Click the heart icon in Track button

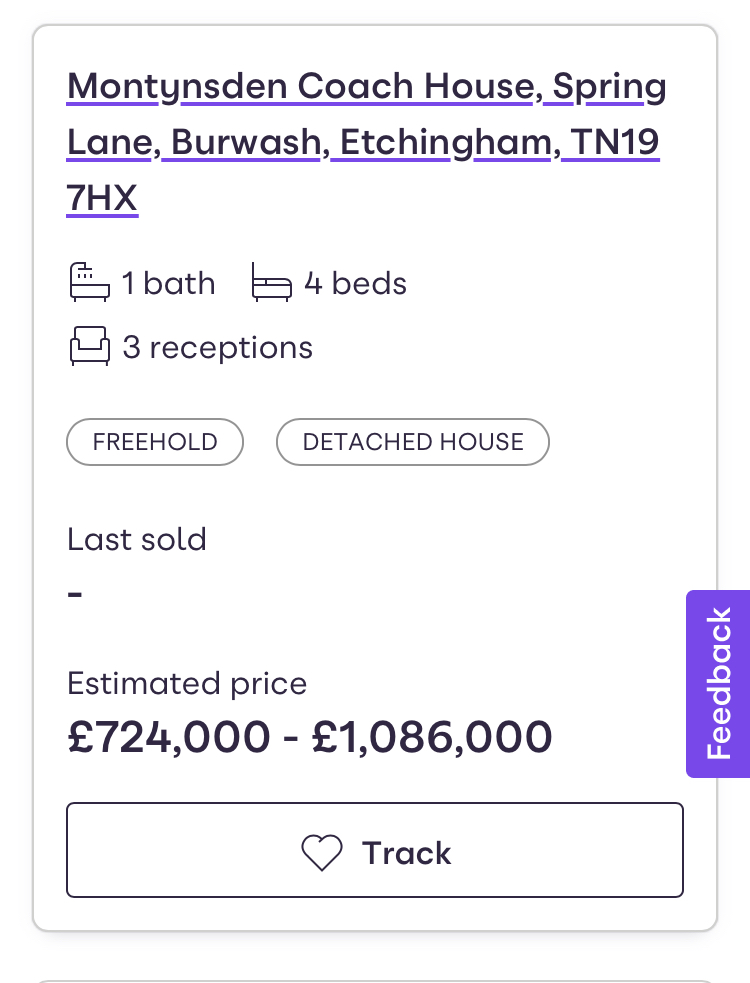click(x=322, y=853)
